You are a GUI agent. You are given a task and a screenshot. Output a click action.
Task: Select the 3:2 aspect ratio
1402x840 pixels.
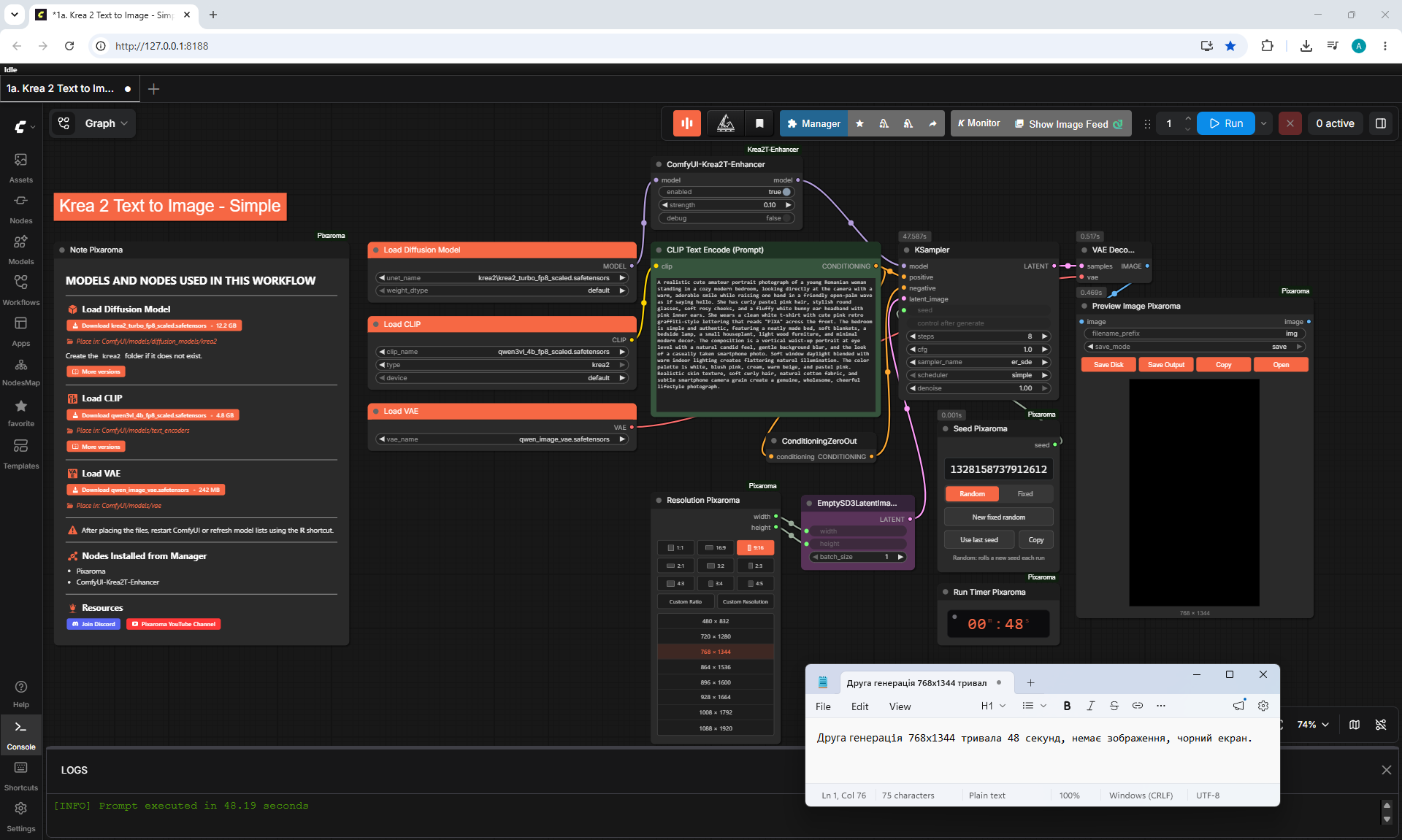(716, 566)
